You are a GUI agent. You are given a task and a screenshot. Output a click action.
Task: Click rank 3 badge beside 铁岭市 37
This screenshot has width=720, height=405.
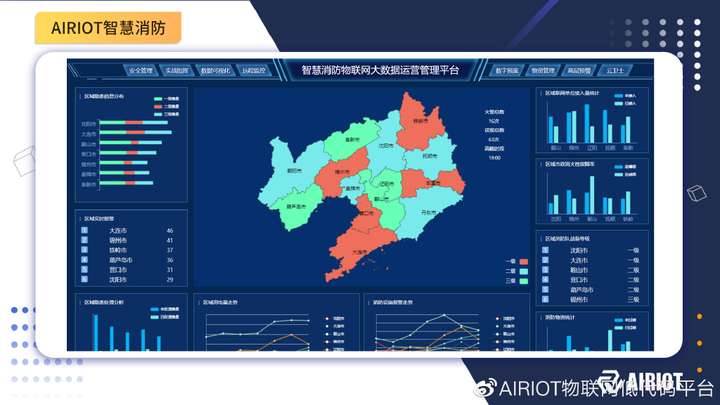(84, 250)
